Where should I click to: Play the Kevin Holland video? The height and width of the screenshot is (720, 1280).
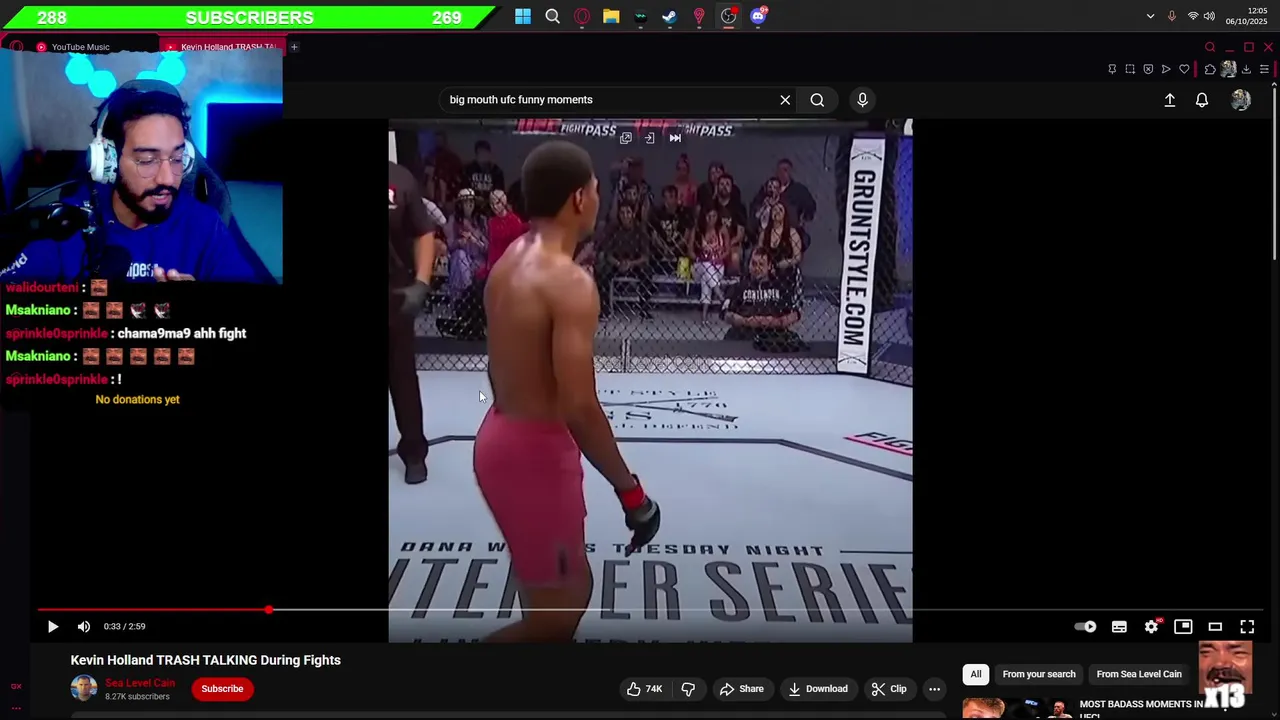pyautogui.click(x=53, y=626)
